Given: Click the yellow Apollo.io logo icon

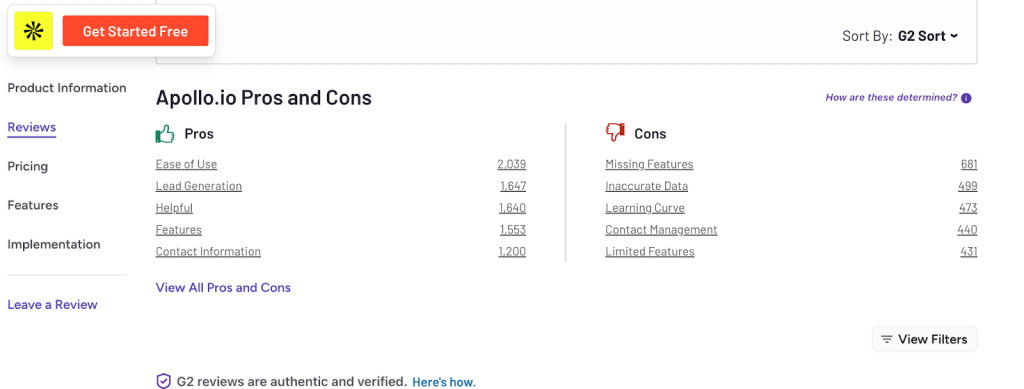Looking at the screenshot, I should pos(33,31).
